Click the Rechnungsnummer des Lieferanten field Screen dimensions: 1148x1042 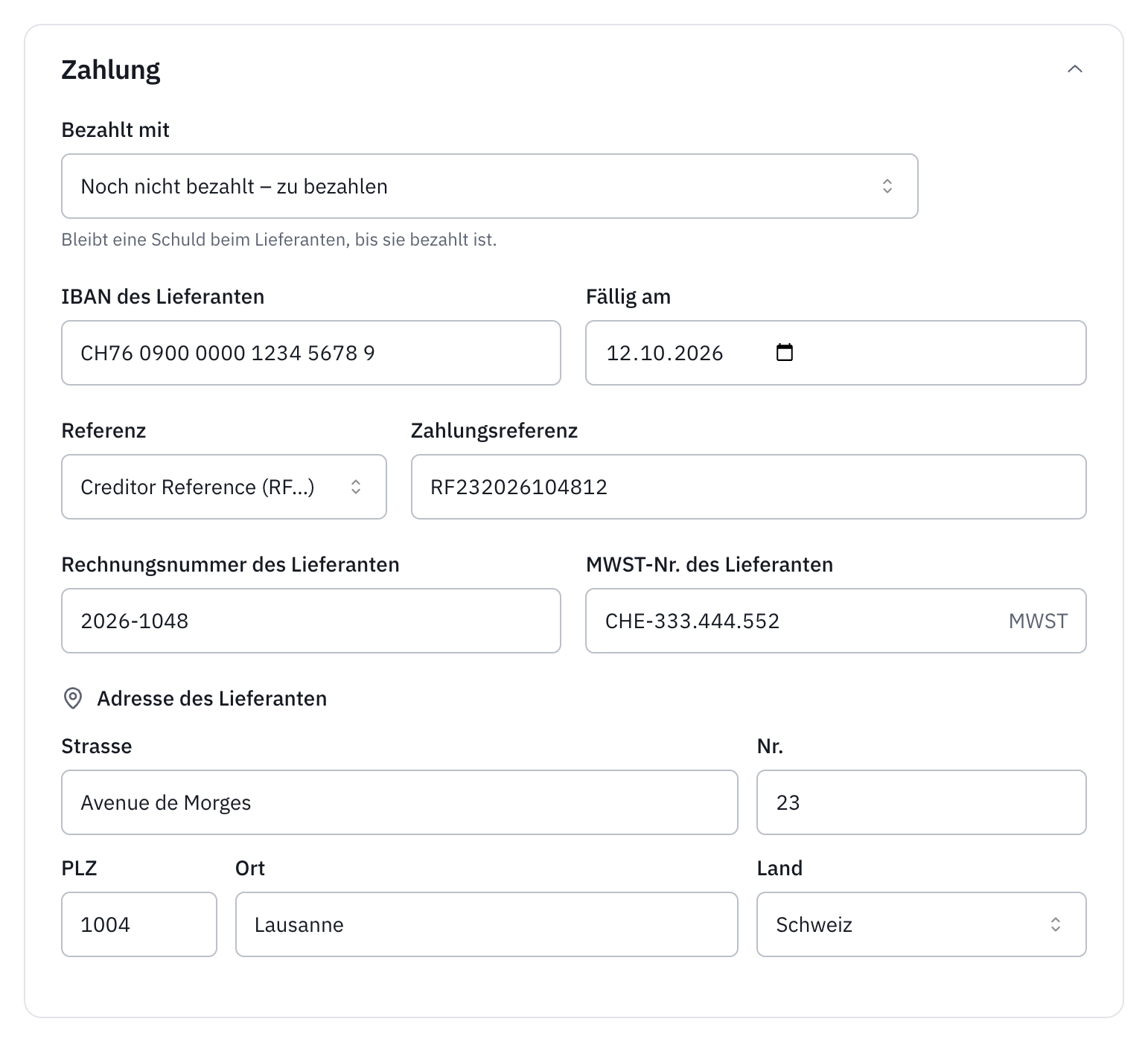311,621
